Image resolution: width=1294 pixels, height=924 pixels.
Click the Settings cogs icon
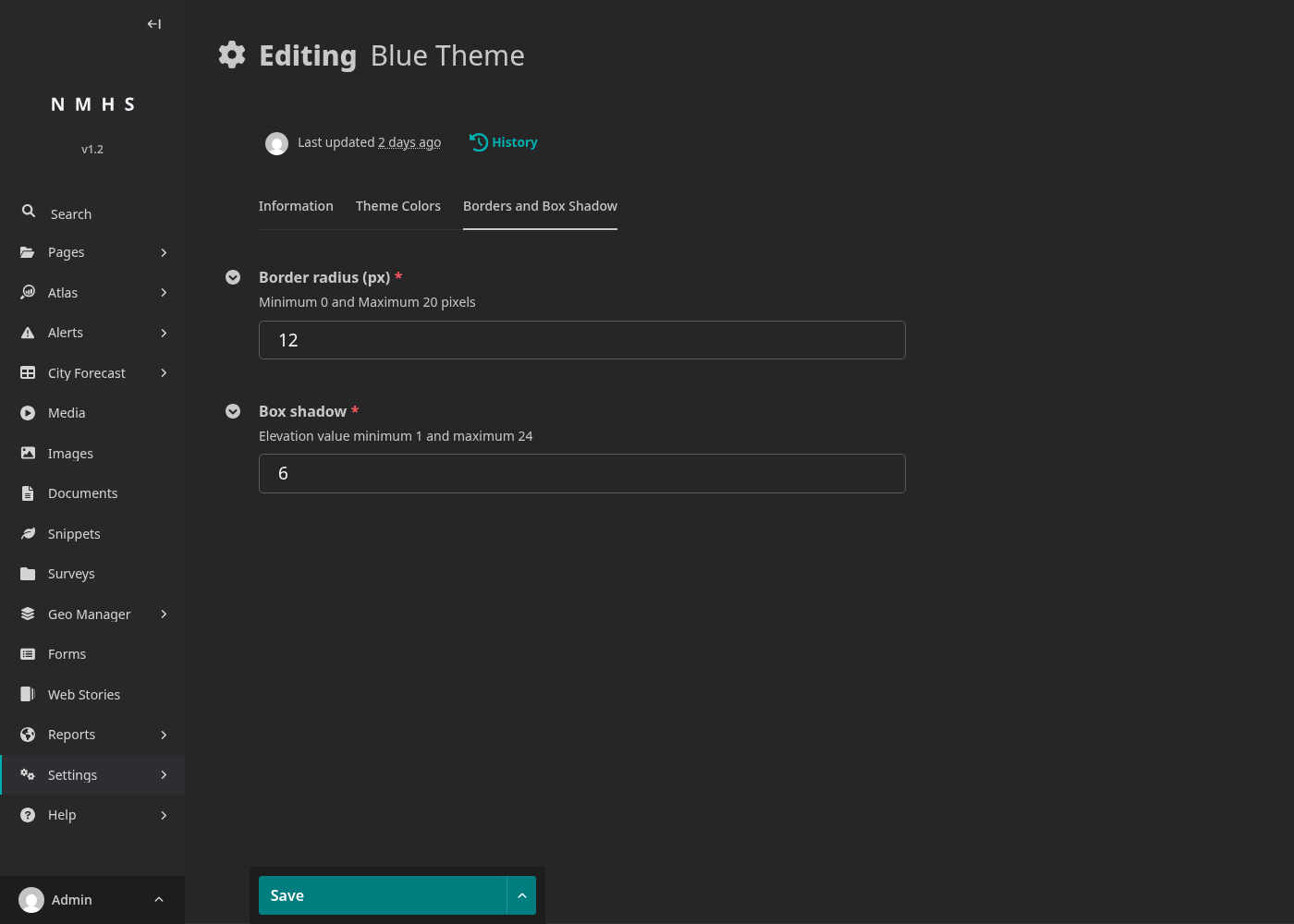tap(28, 774)
